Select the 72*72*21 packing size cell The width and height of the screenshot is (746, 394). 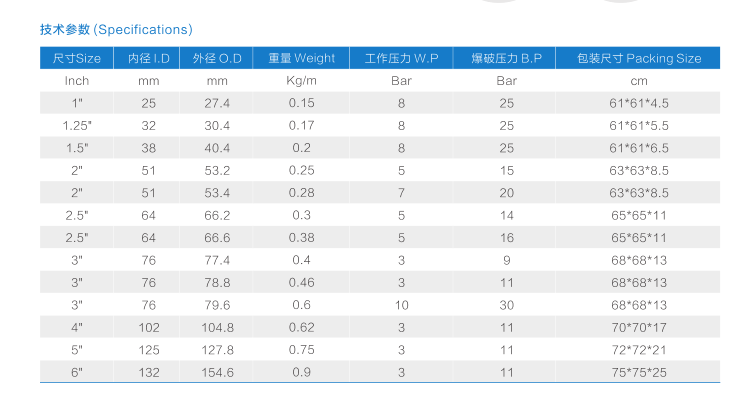(638, 350)
